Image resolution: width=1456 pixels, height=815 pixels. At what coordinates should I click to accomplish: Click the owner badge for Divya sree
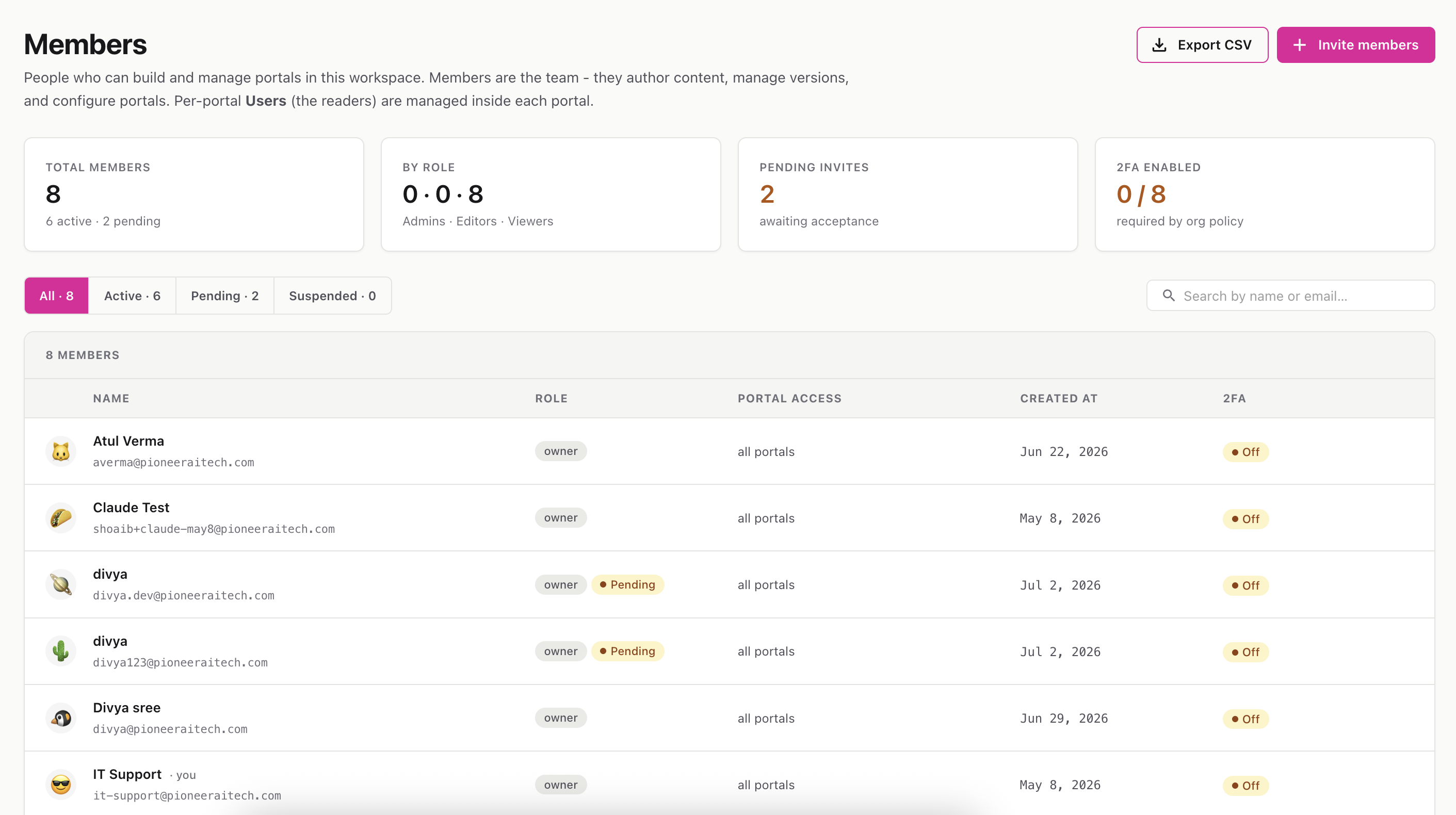(561, 718)
